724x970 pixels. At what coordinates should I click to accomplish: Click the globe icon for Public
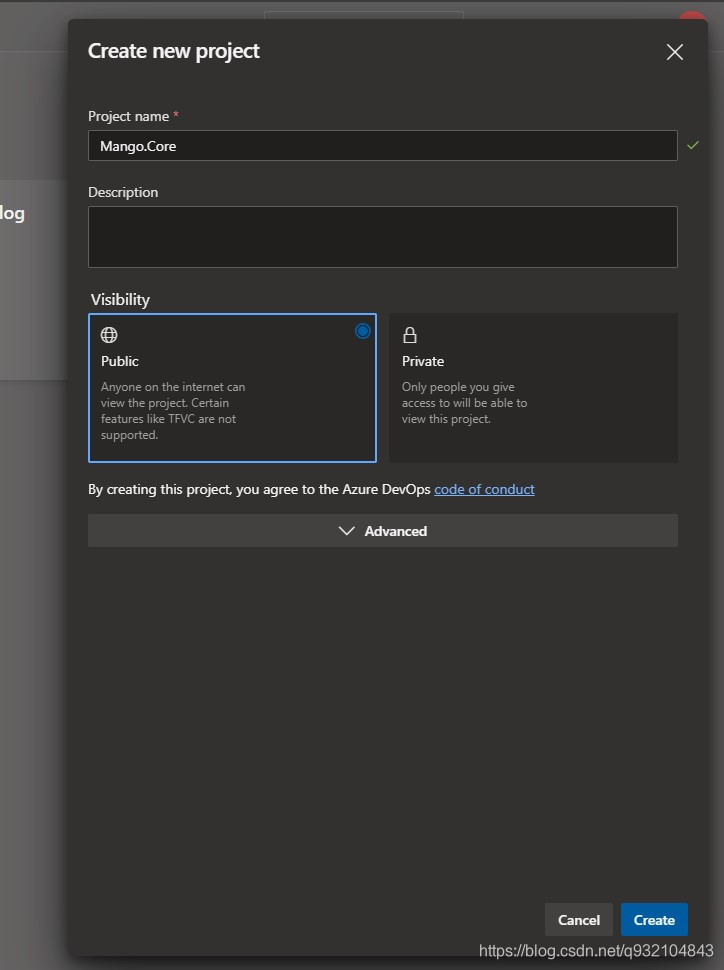(109, 335)
